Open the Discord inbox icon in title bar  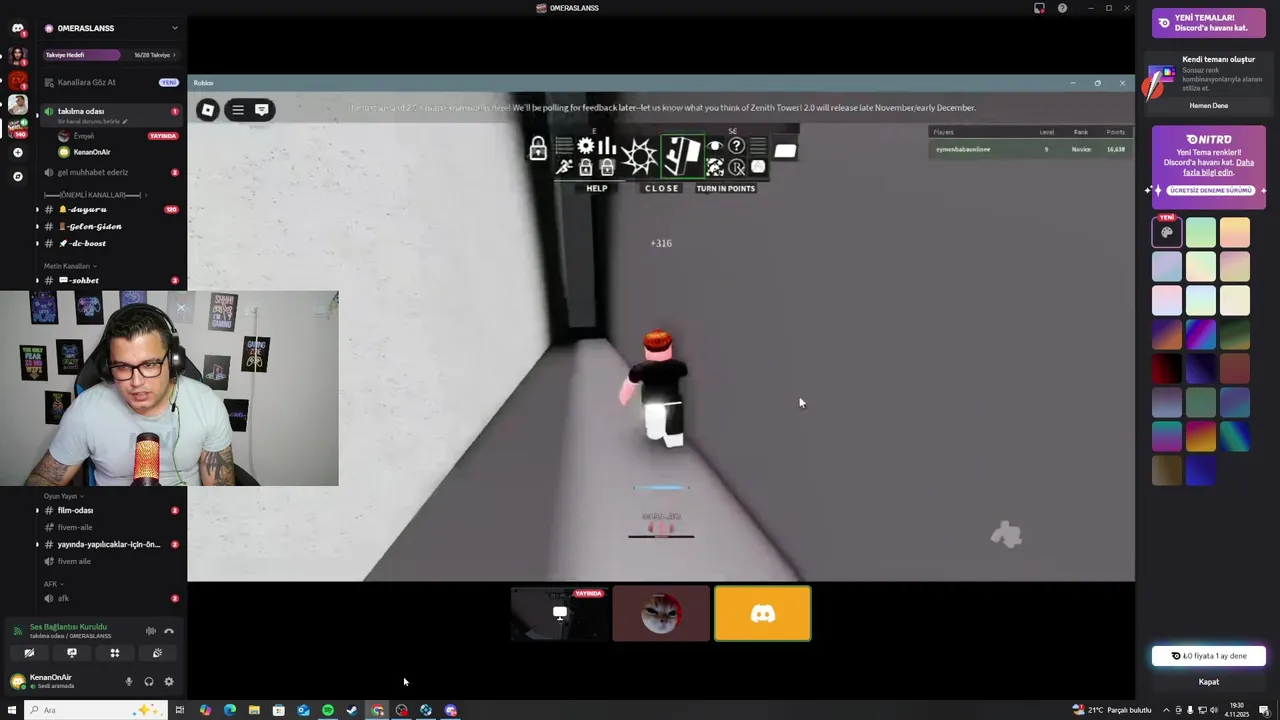1039,8
